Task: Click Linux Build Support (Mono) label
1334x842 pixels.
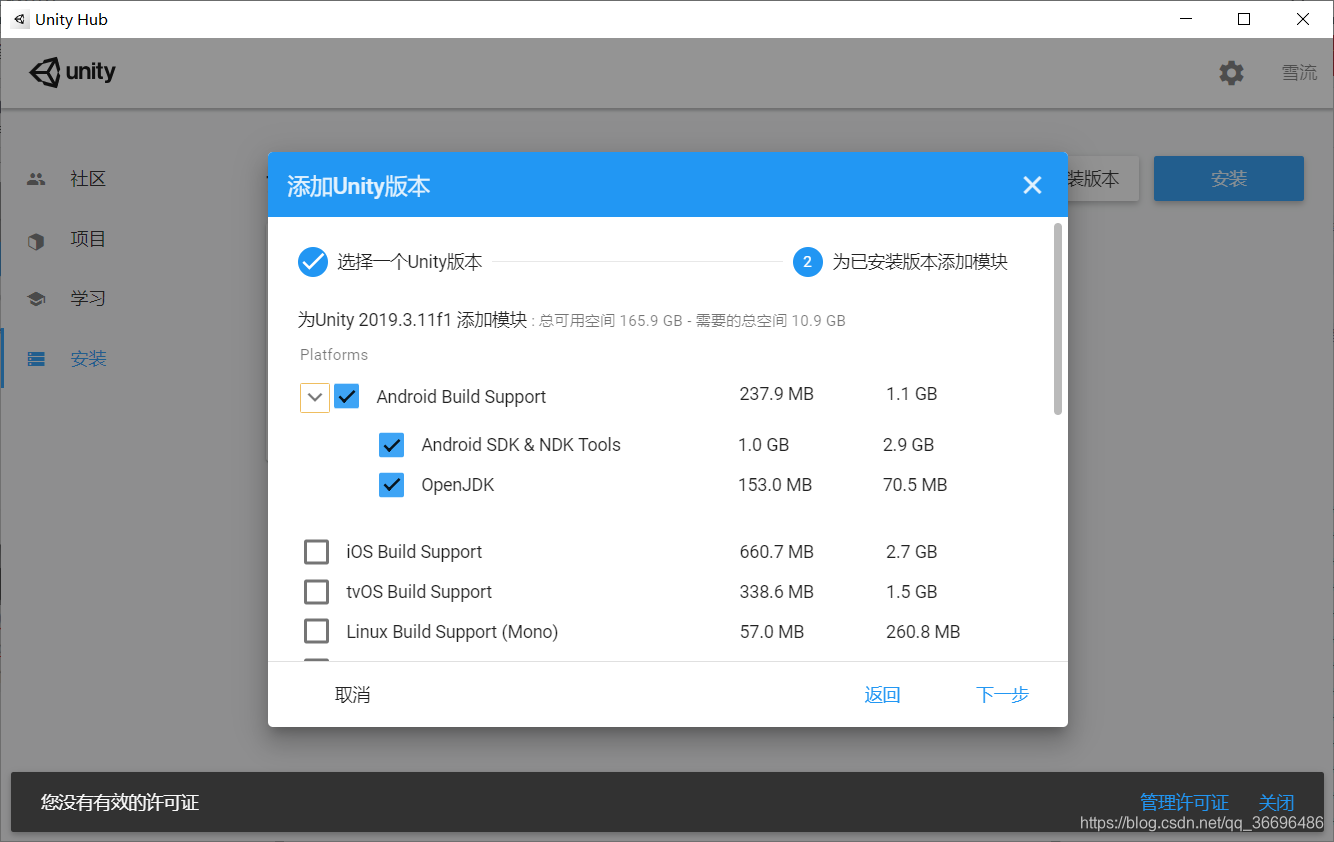Action: pyautogui.click(x=452, y=632)
